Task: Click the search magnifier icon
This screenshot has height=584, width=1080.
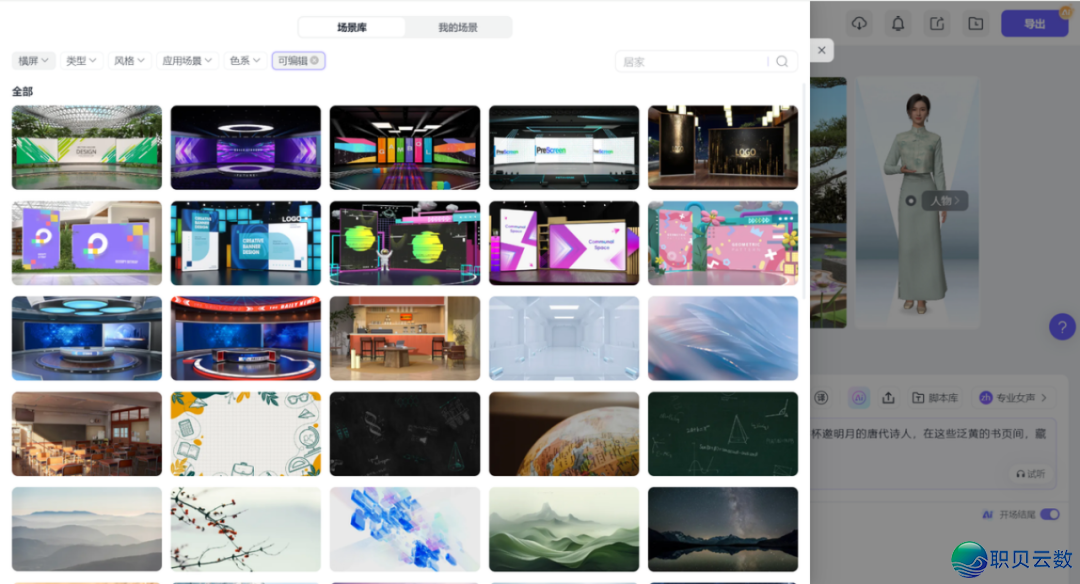Action: tap(782, 60)
